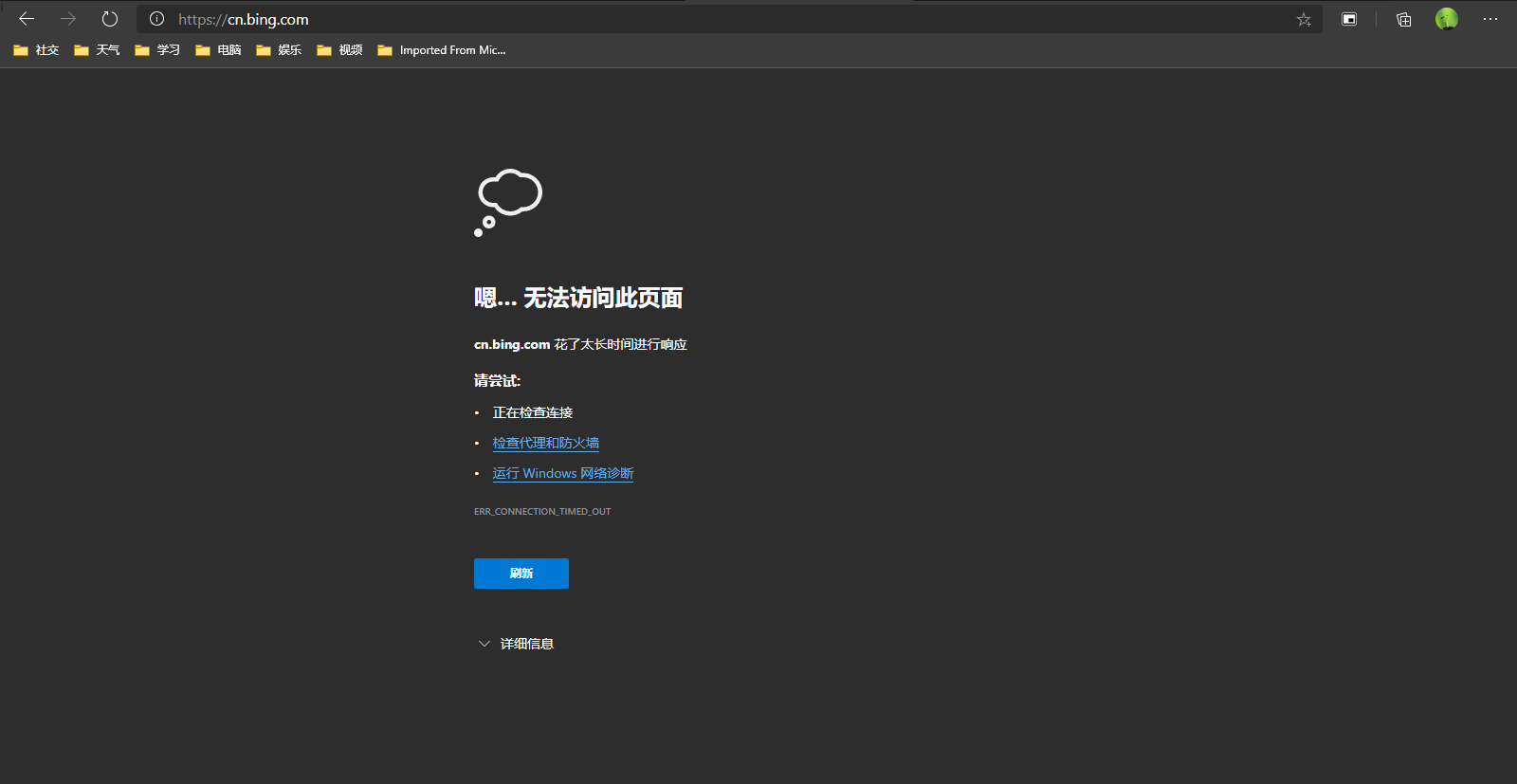This screenshot has height=784, width=1517.
Task: Expand the 详细信息 section
Action: click(516, 644)
